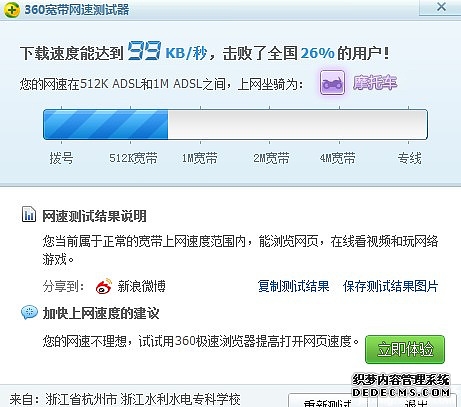Viewport: 461px width, 407px height.
Task: Click the chart icon beside 网速测试结果说明
Action: [x=29, y=214]
